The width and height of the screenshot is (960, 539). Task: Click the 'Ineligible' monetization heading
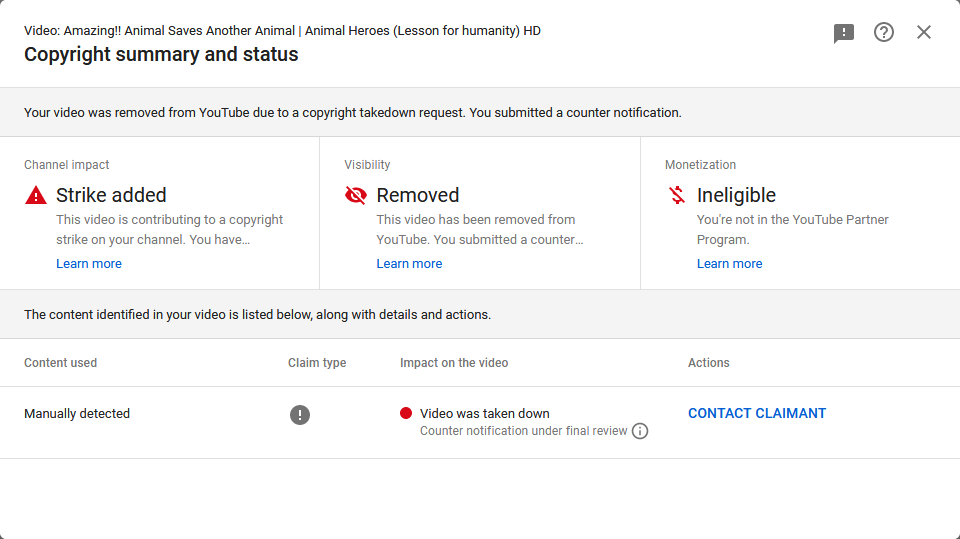click(737, 195)
